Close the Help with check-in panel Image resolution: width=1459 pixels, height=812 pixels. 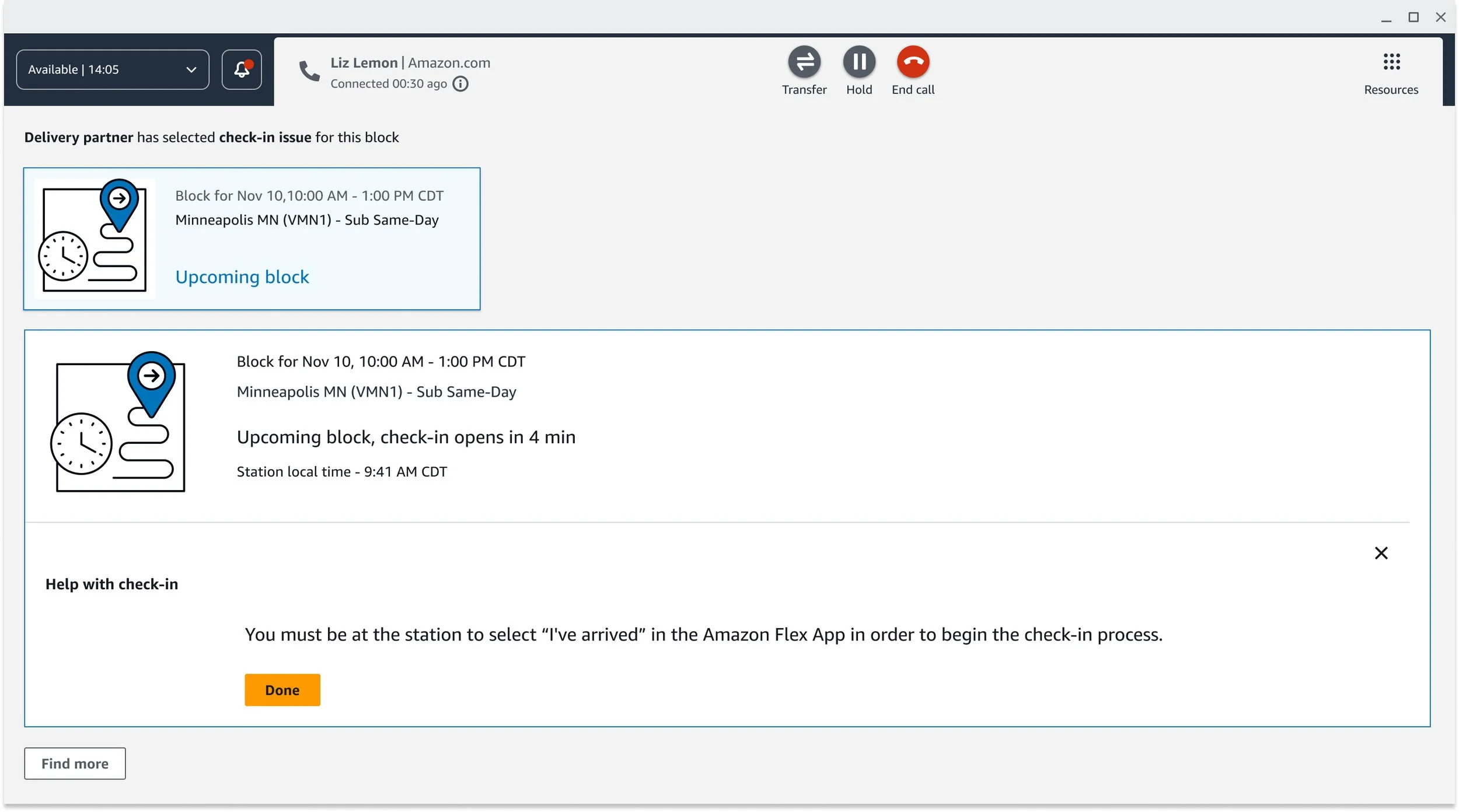pyautogui.click(x=1381, y=553)
